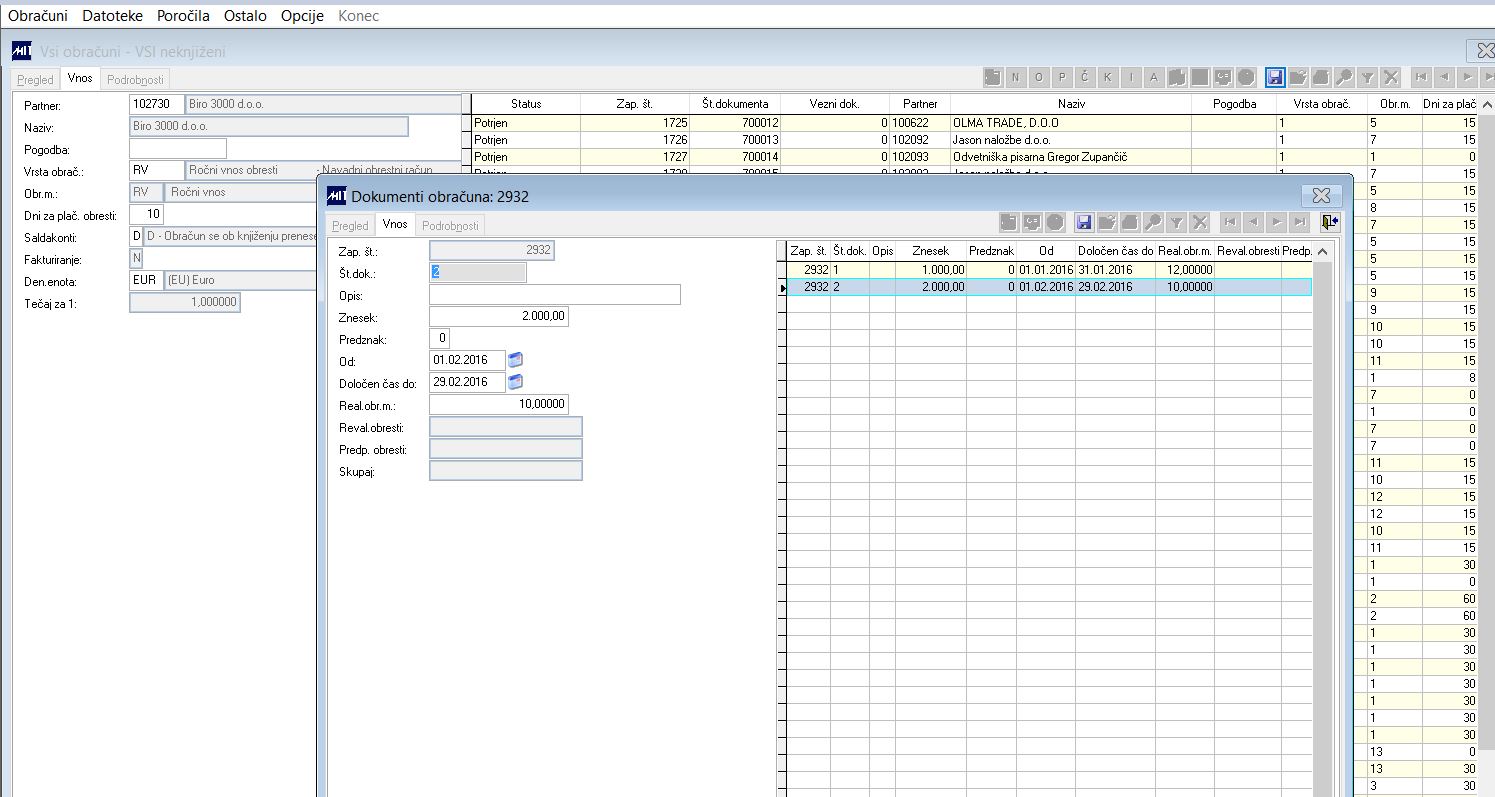Click the Od date field 01.02.2016
This screenshot has width=1495, height=797.
467,360
